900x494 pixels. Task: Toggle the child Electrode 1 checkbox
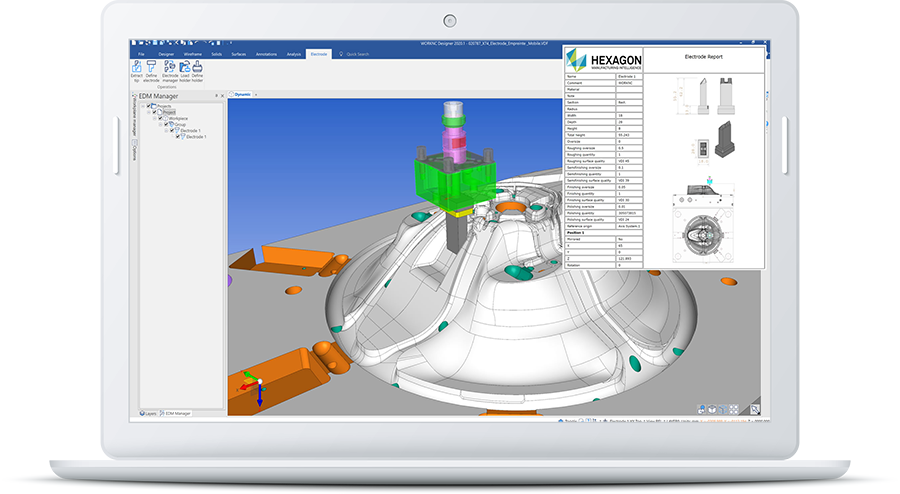coord(178,137)
